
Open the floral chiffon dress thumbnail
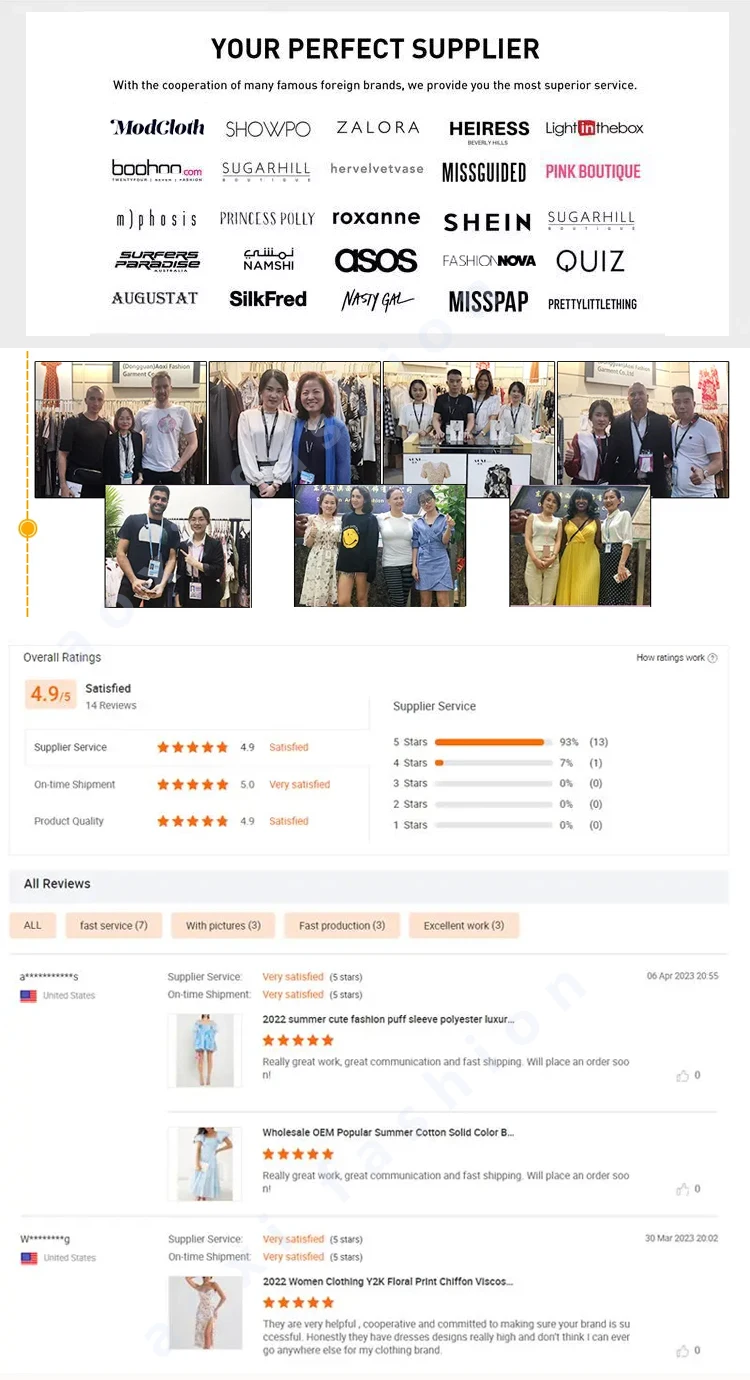click(205, 1313)
